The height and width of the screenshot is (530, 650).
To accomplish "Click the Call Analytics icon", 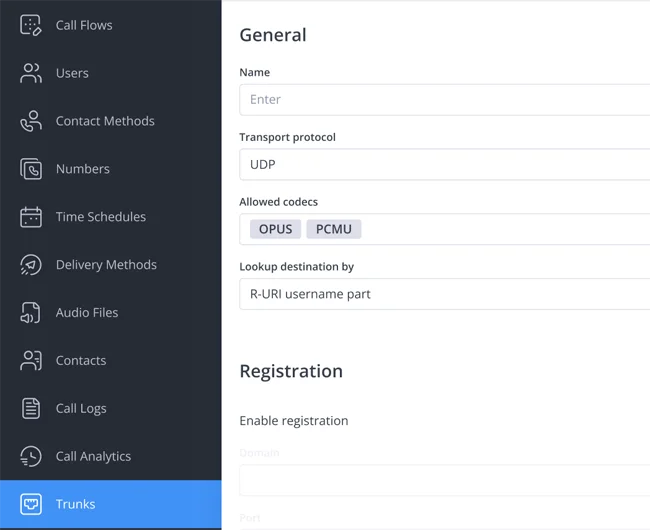I will tap(31, 456).
